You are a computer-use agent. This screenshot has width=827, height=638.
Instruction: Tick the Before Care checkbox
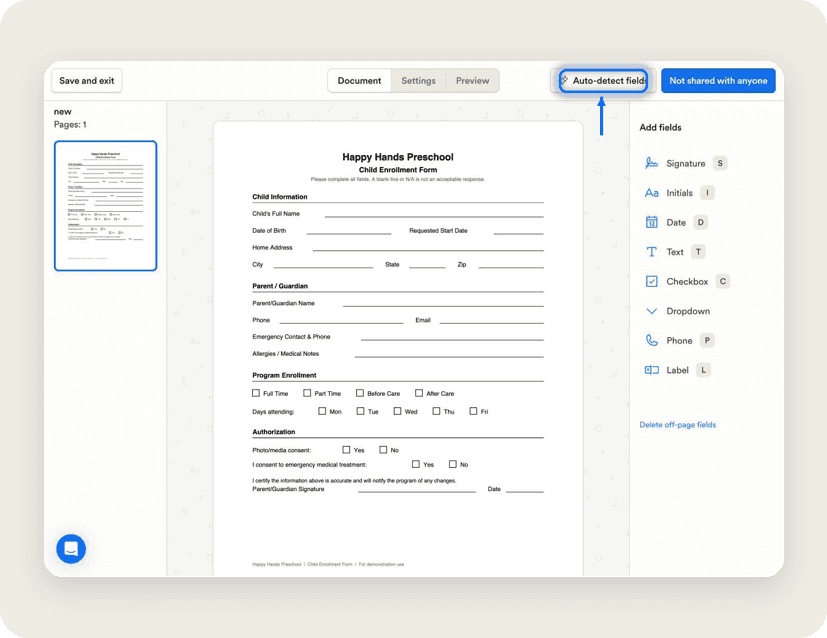[x=360, y=393]
